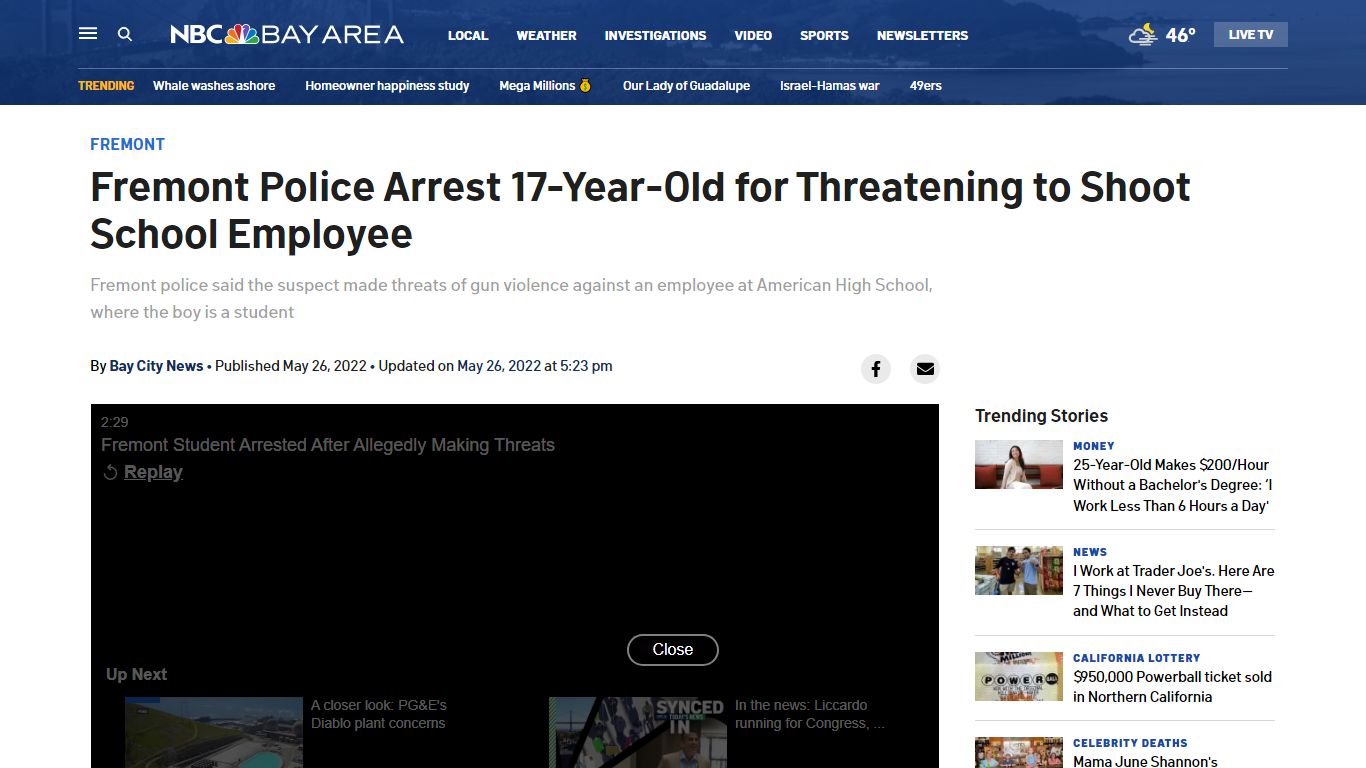Open '49ers' trending link
Image resolution: width=1366 pixels, height=768 pixels.
[926, 86]
